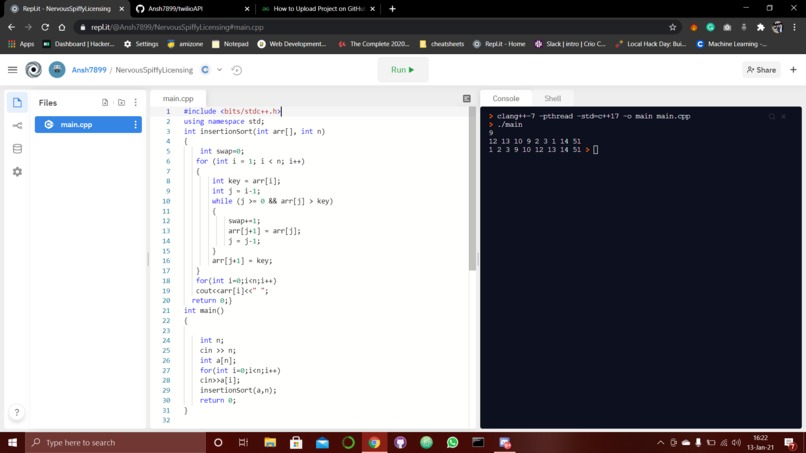Click the Repl.it logo icon
Image resolution: width=806 pixels, height=453 pixels.
(33, 69)
